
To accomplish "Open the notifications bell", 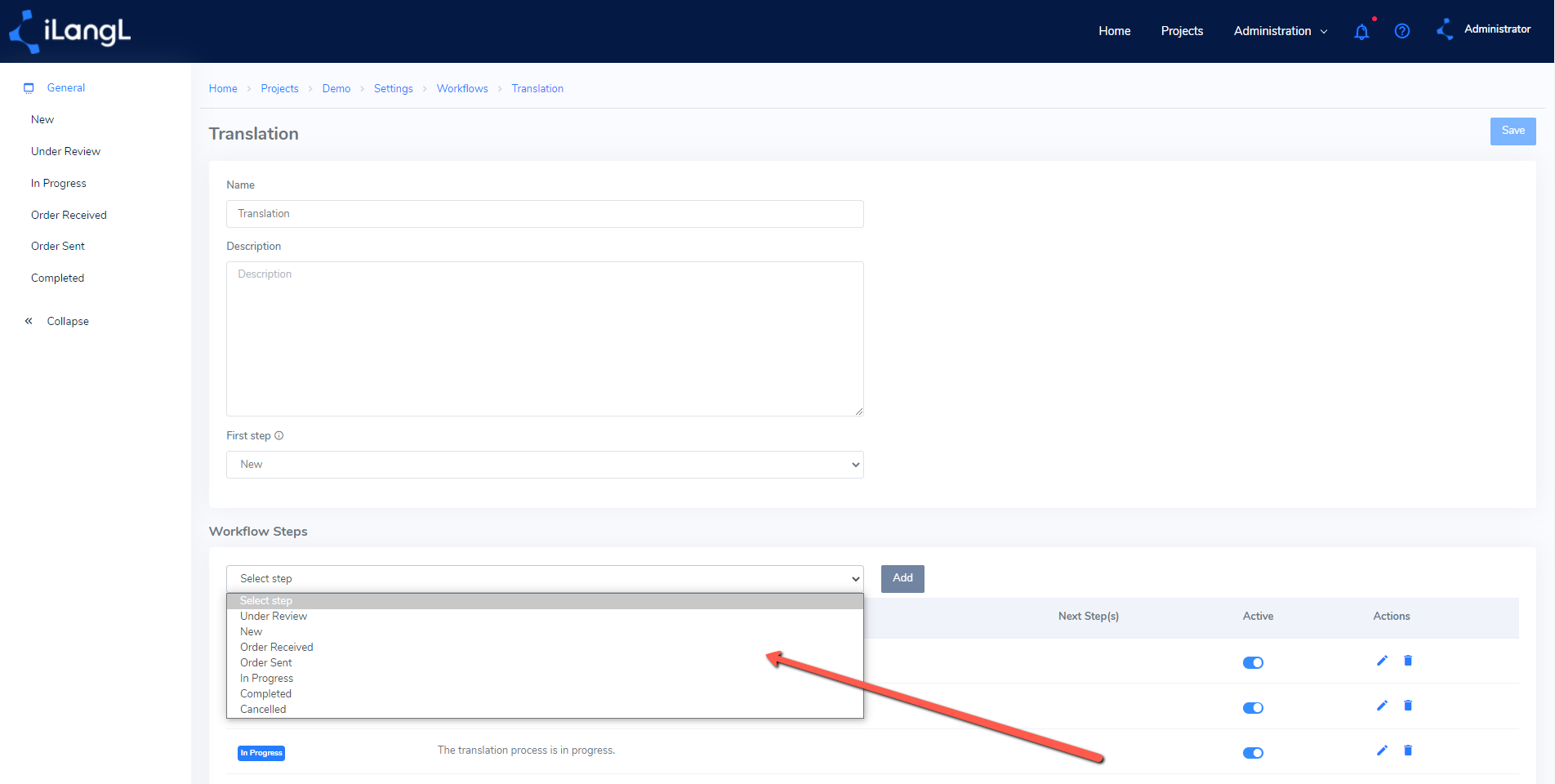I will (x=1361, y=32).
